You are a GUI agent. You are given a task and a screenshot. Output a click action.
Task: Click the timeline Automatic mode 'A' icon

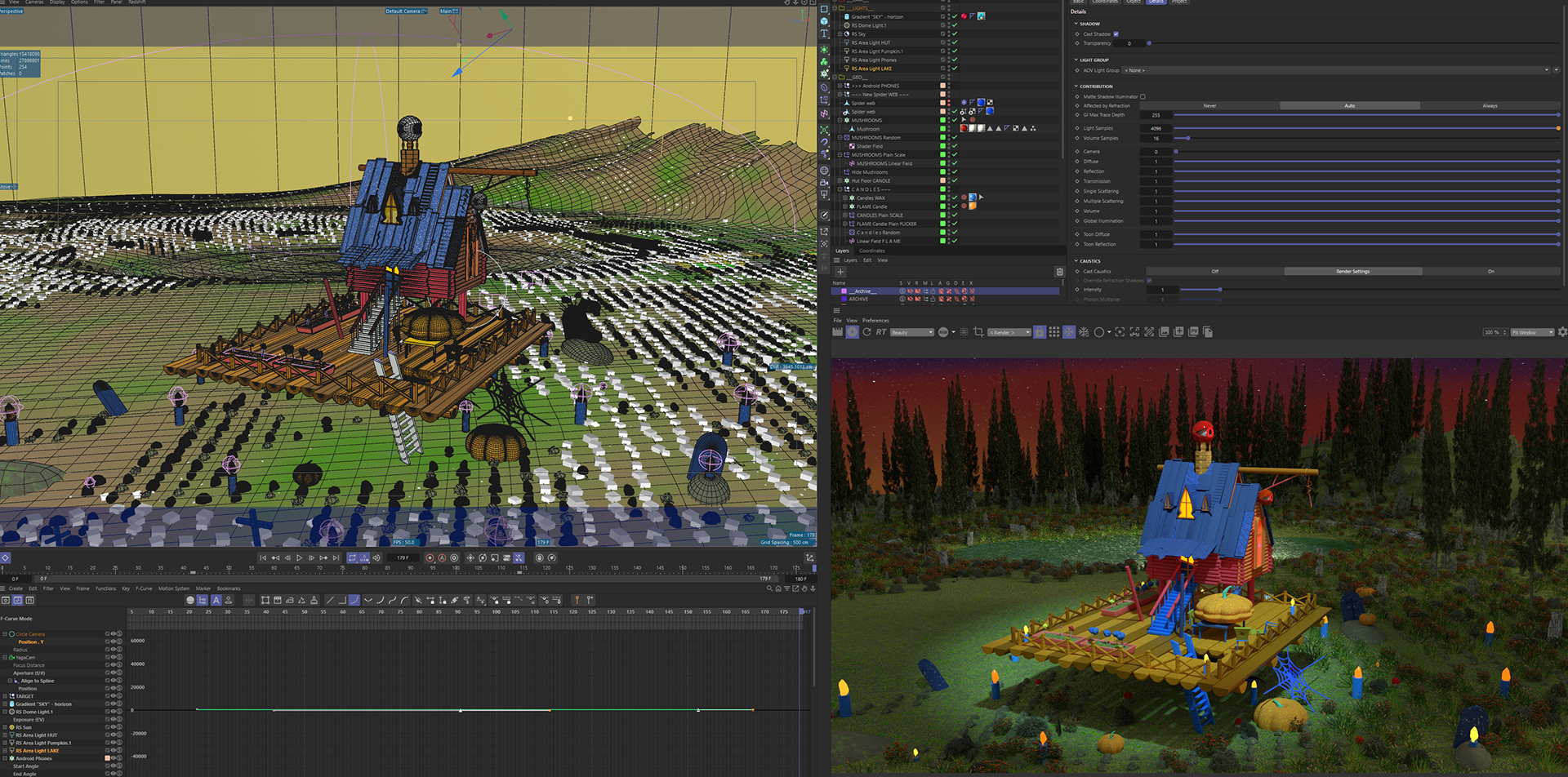(216, 600)
